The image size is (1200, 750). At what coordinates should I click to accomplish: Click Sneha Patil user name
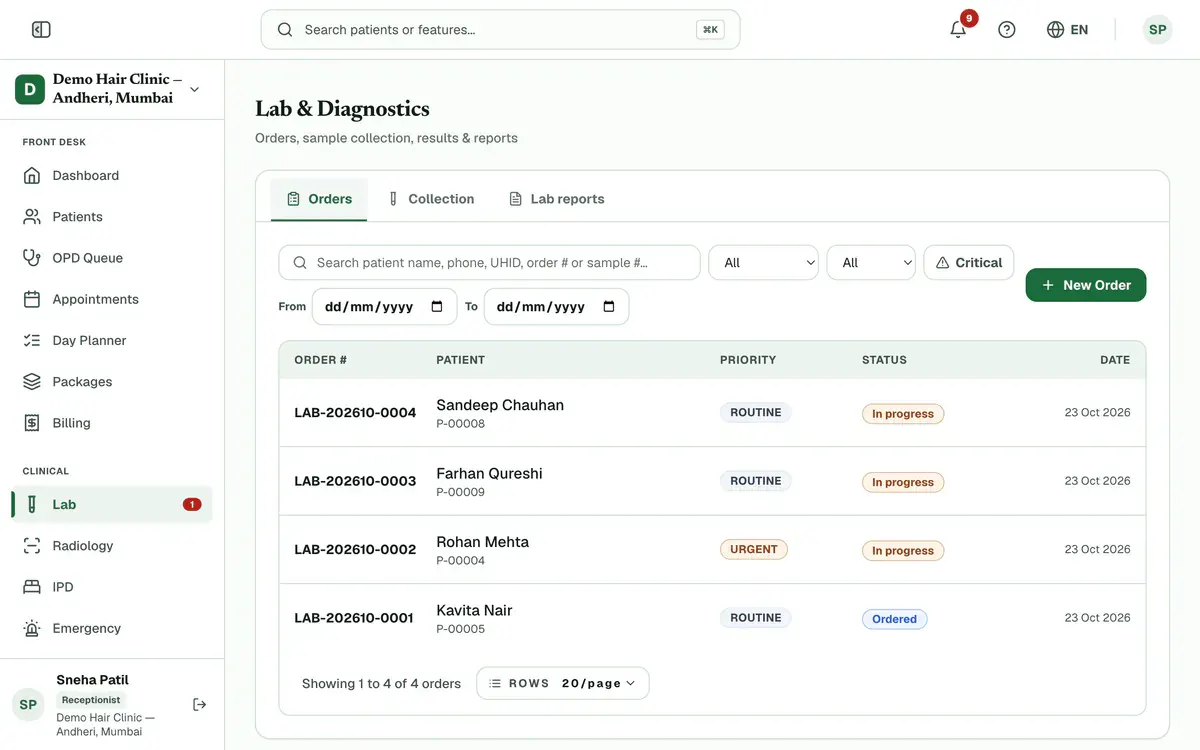[x=92, y=680]
